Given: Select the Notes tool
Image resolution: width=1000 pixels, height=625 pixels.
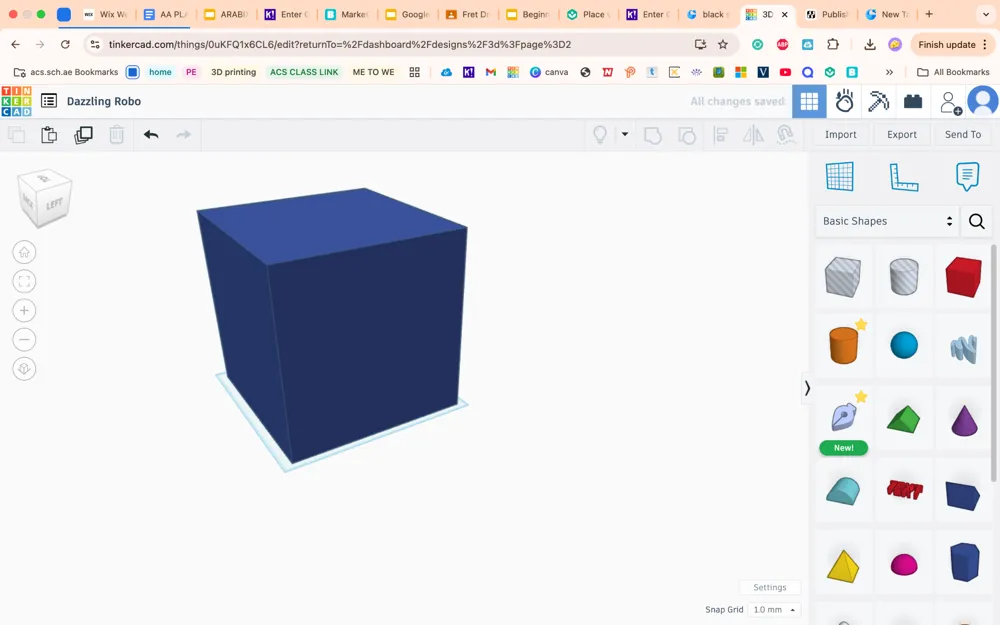Looking at the screenshot, I should point(967,176).
